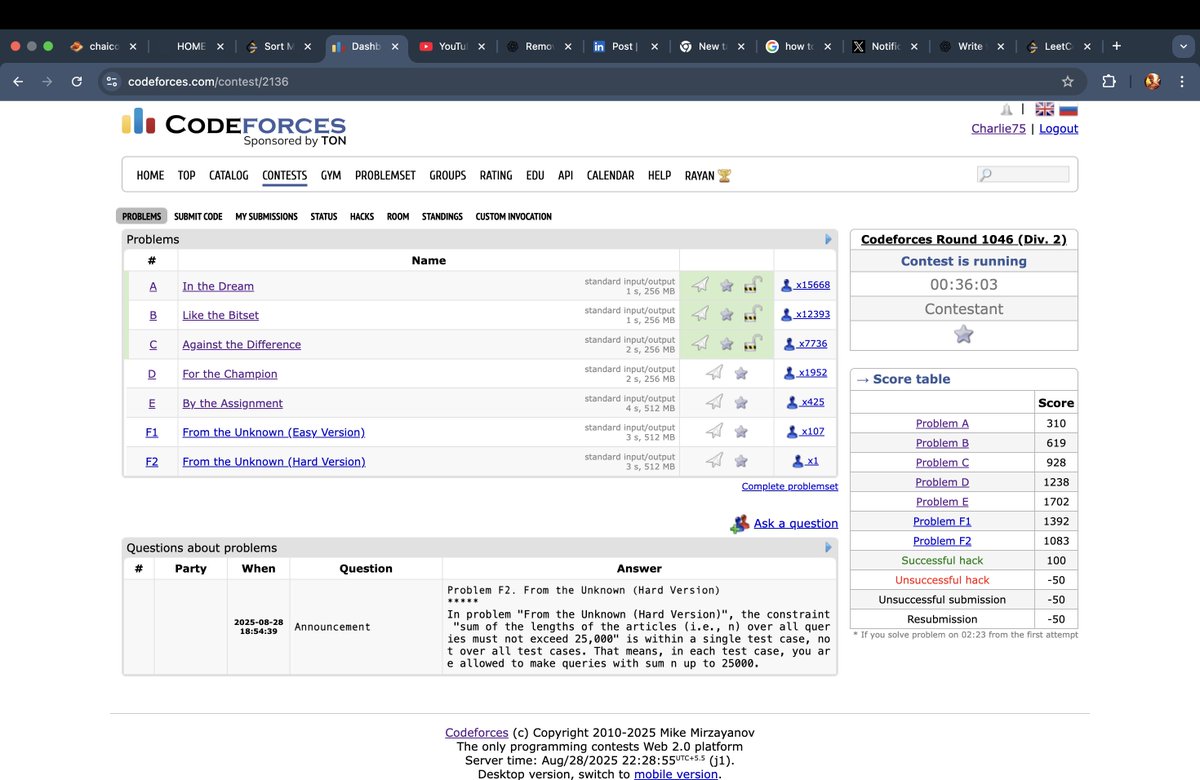1200x780 pixels.
Task: Switch site language to Russian flag
Action: click(x=1068, y=110)
